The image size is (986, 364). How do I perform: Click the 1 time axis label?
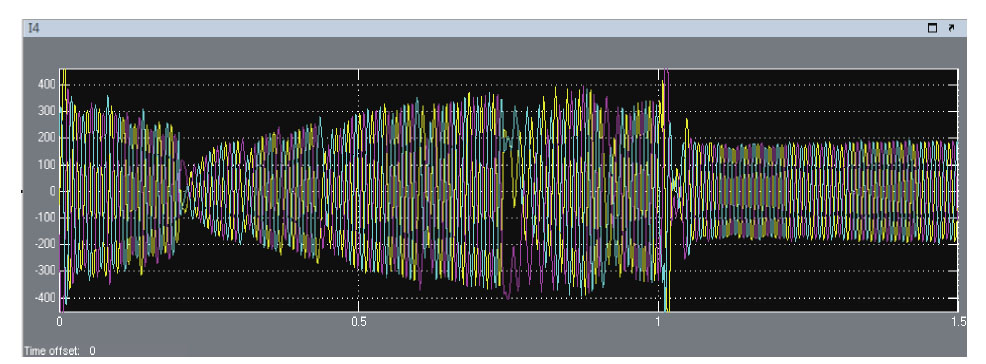pos(658,321)
